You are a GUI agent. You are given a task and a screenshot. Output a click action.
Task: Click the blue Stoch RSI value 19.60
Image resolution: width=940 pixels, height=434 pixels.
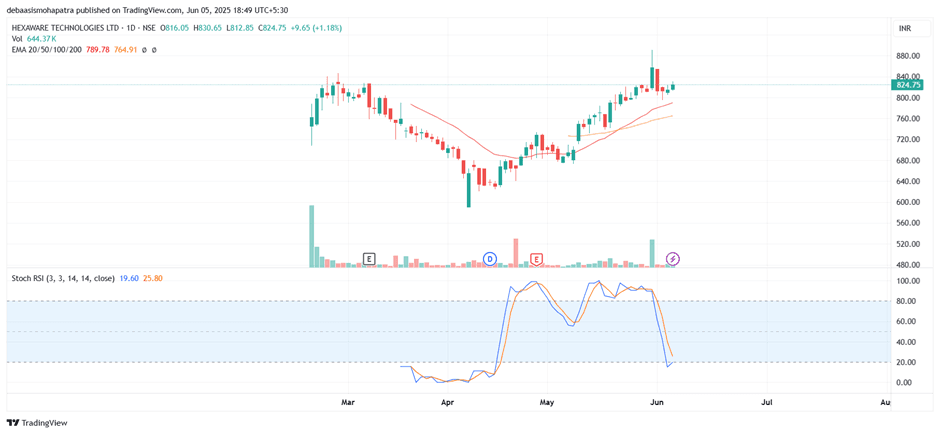click(x=129, y=278)
